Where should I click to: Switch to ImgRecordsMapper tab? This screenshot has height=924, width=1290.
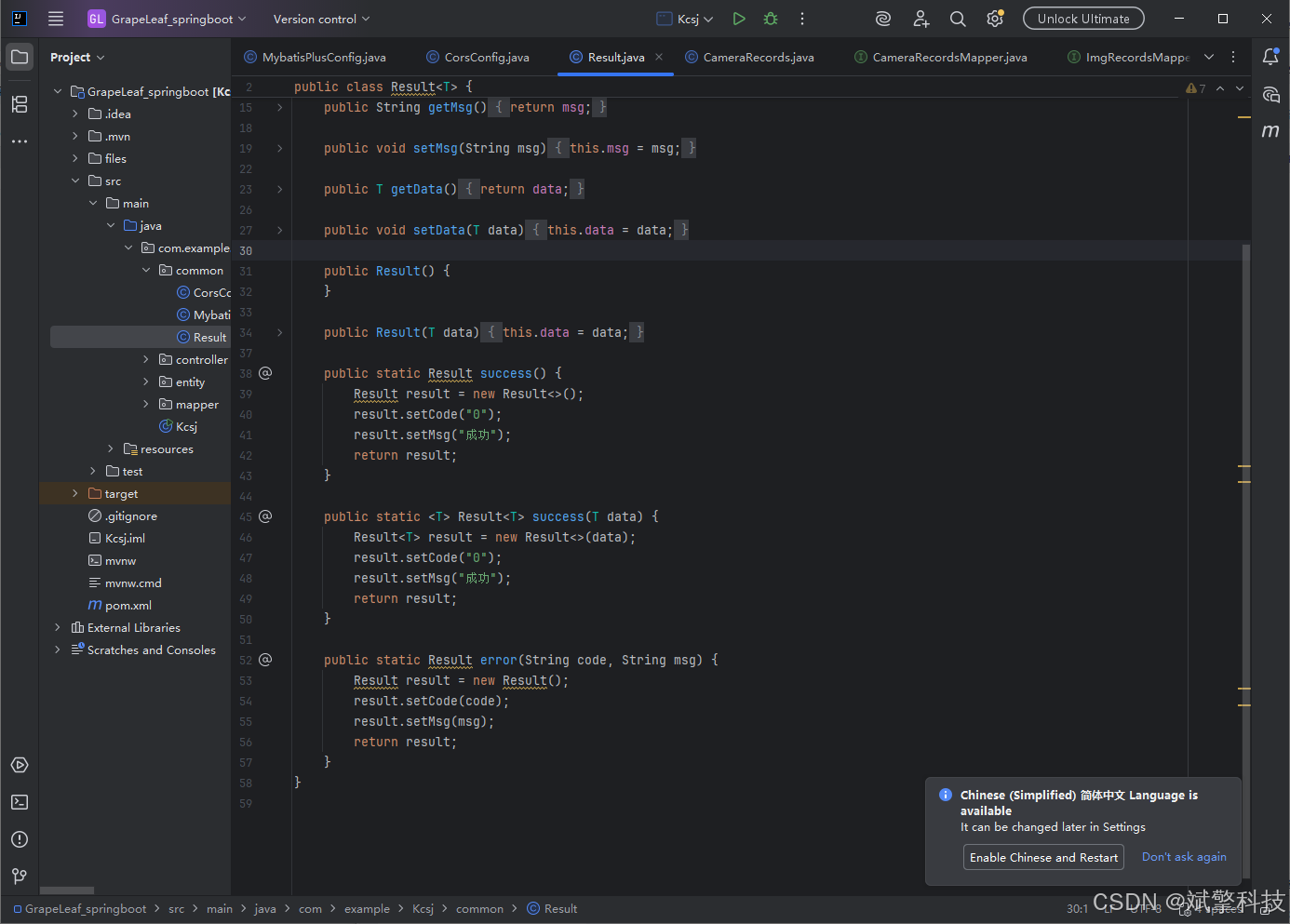click(1129, 57)
